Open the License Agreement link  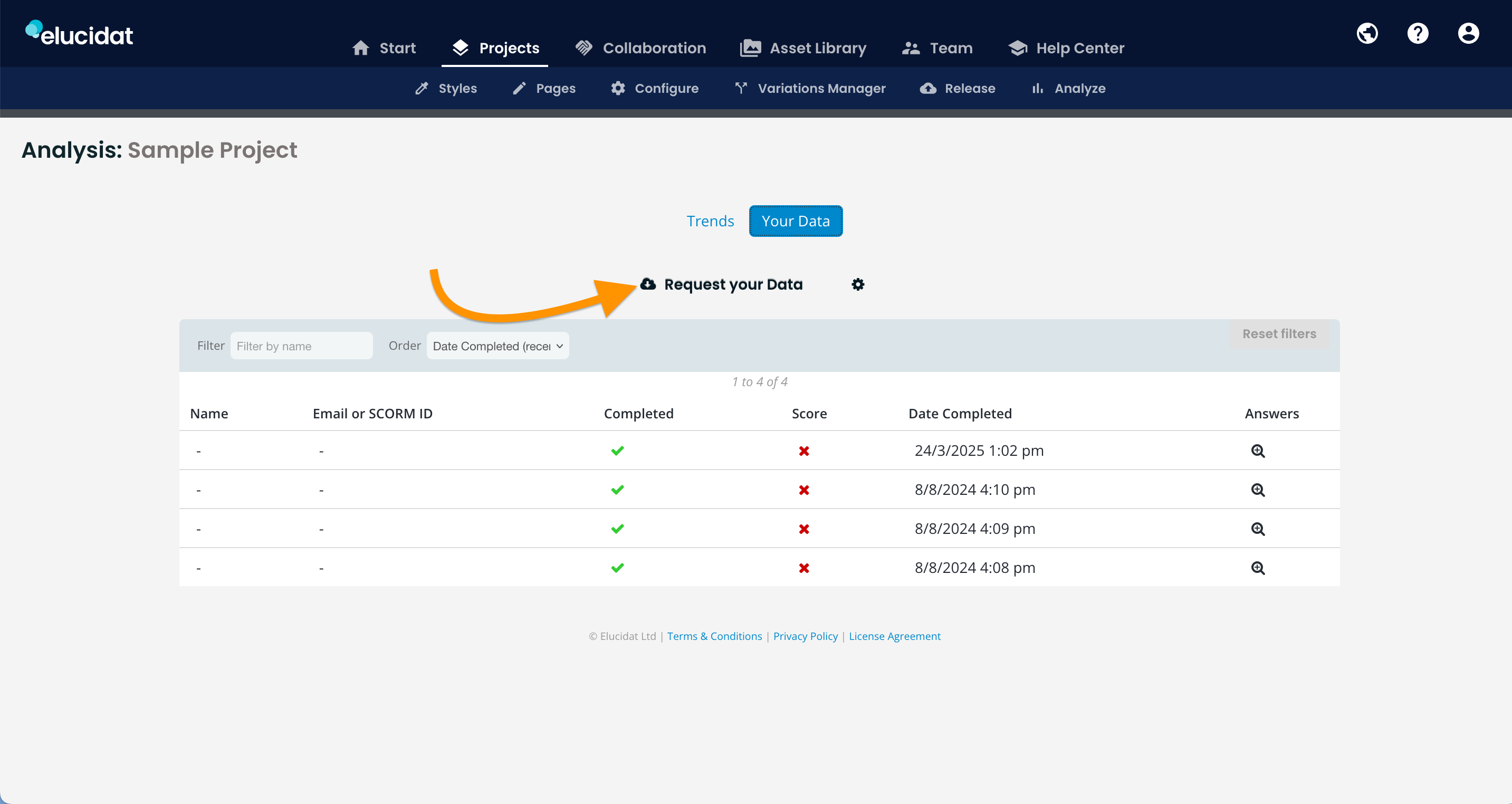(895, 636)
